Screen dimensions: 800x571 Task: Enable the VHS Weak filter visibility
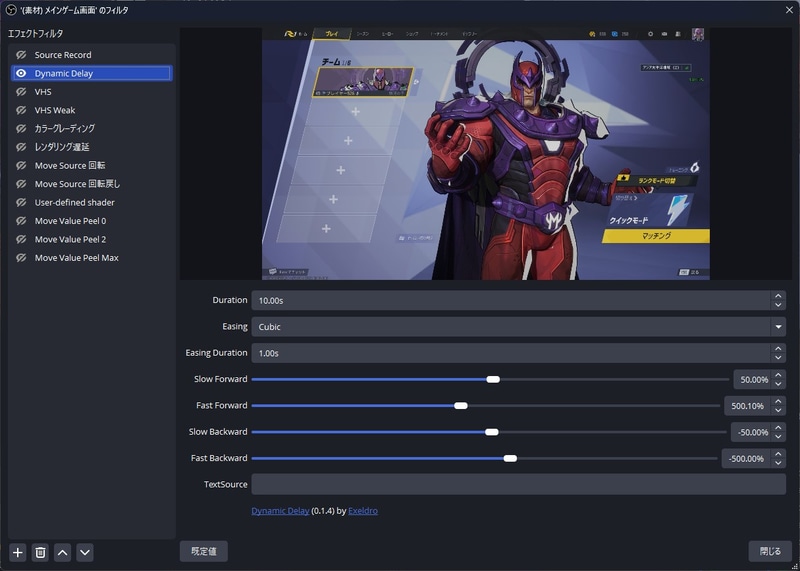pyautogui.click(x=21, y=110)
